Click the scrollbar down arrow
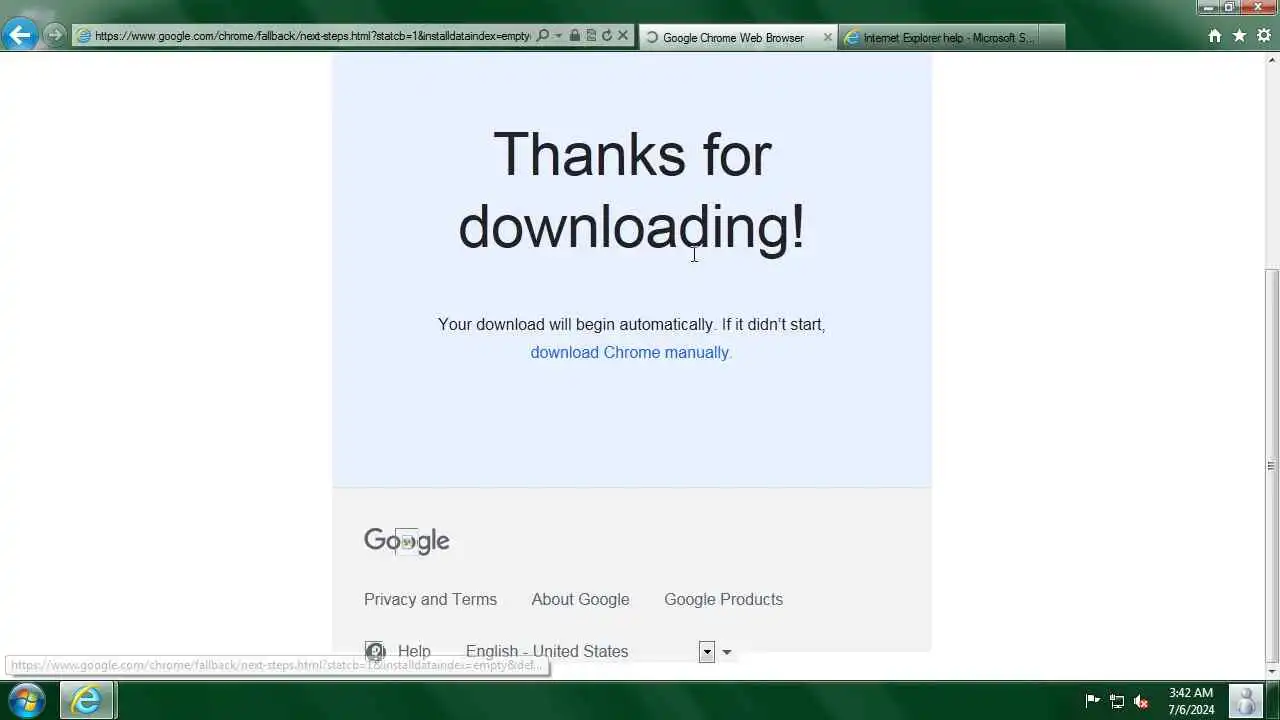This screenshot has height=720, width=1280. 1272,672
